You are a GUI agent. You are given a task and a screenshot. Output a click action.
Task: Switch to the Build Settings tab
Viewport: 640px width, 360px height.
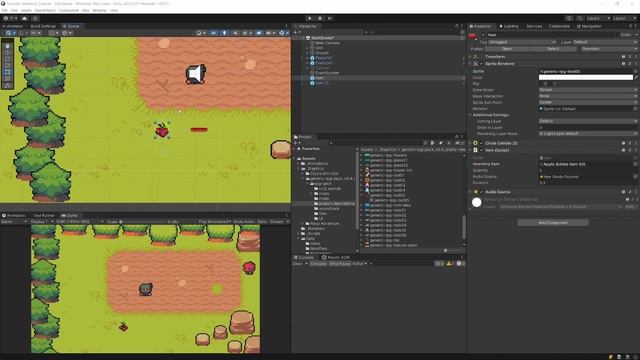tap(43, 26)
